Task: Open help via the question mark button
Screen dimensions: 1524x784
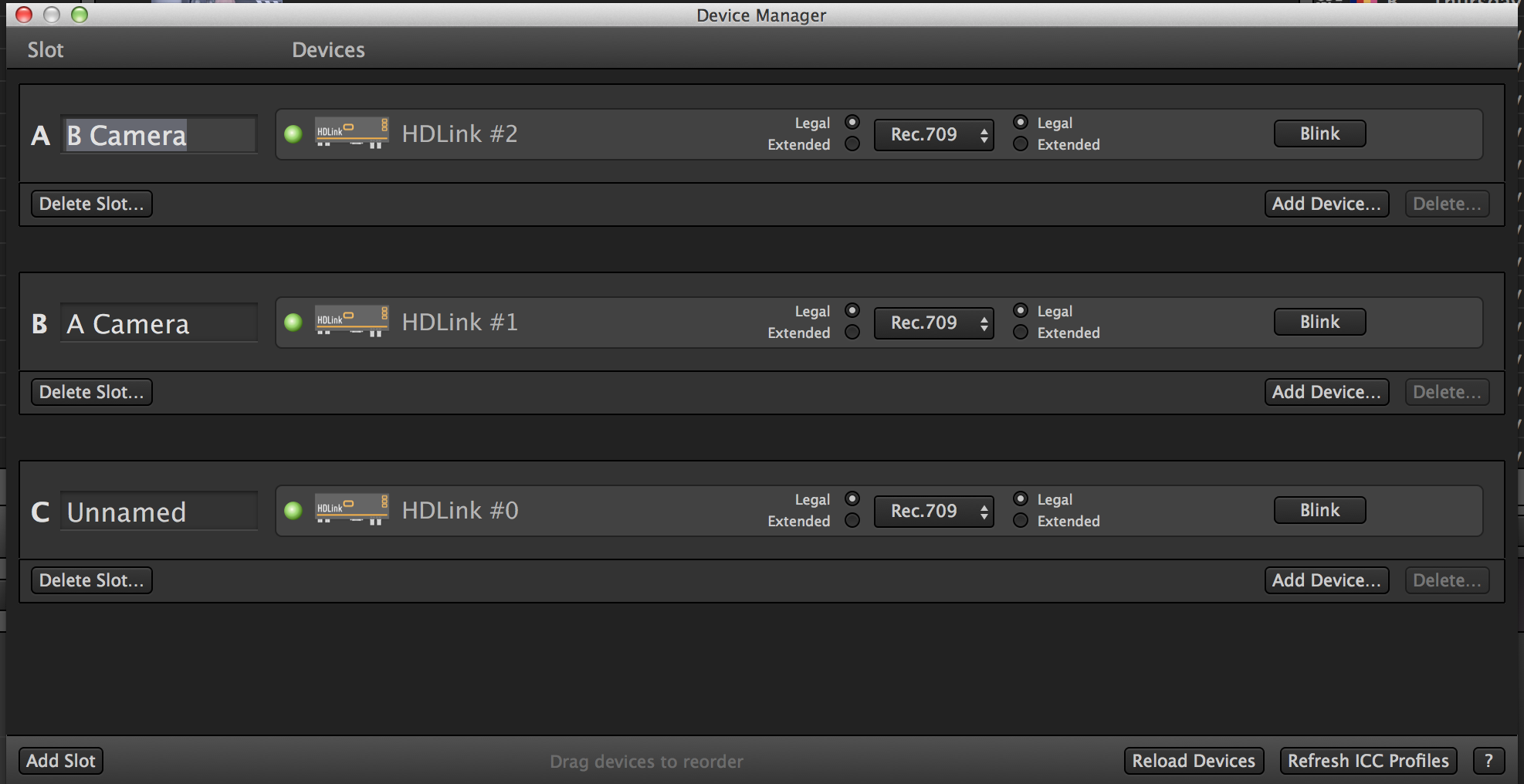Action: tap(1489, 760)
